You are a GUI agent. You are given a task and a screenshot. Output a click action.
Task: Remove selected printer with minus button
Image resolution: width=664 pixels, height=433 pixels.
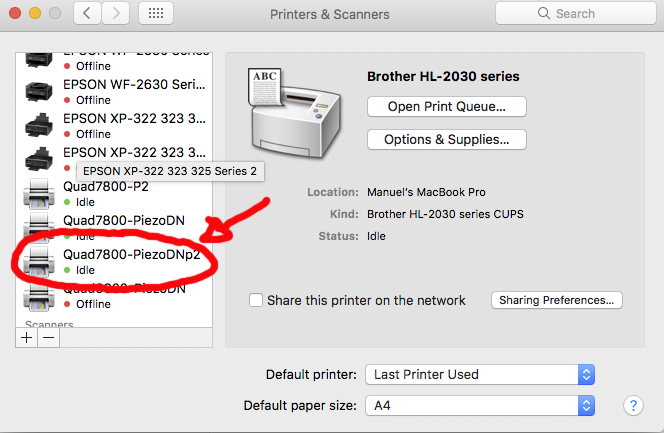click(48, 338)
